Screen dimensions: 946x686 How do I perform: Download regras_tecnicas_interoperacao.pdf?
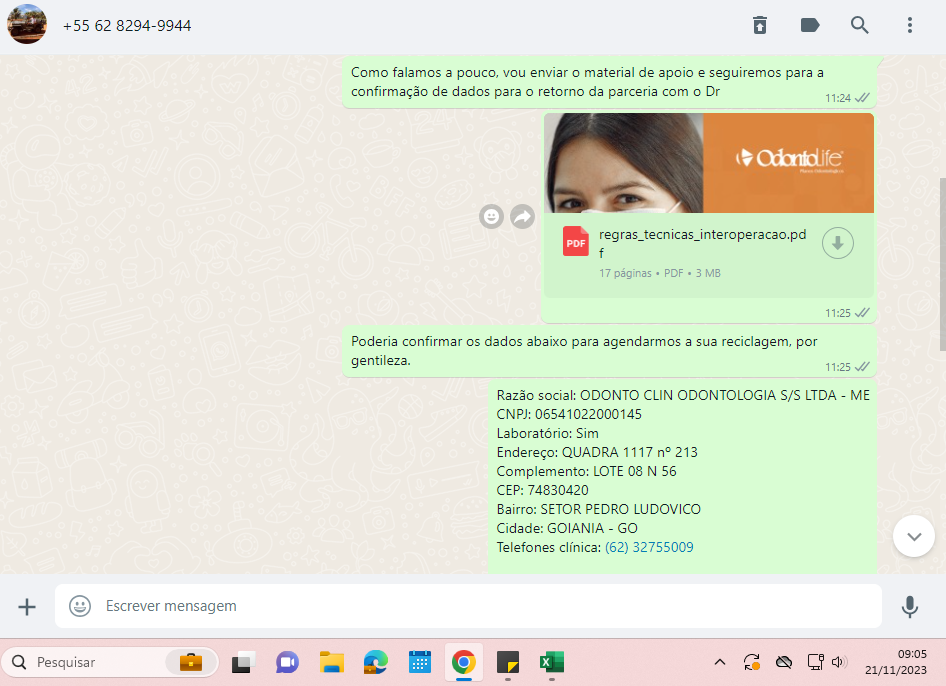[837, 243]
